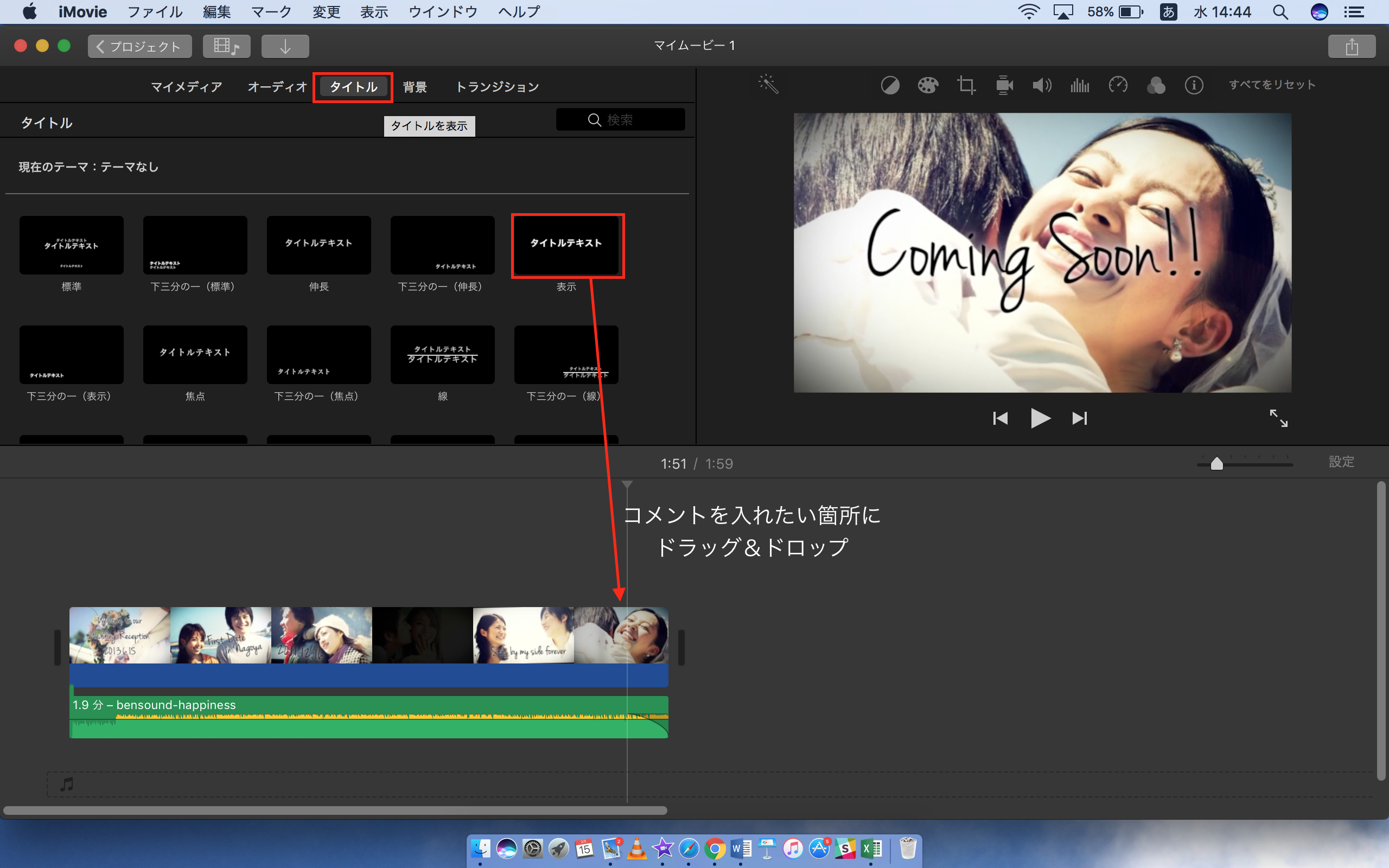The height and width of the screenshot is (868, 1389).
Task: Select the noise reduction icon
Action: (x=1079, y=84)
